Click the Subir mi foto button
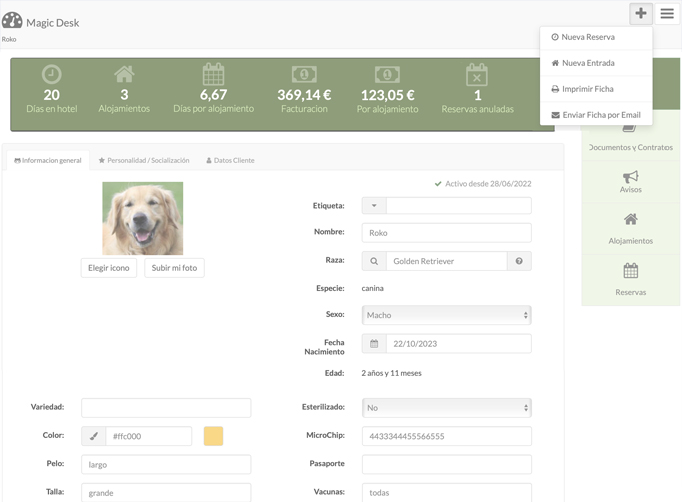 [174, 268]
